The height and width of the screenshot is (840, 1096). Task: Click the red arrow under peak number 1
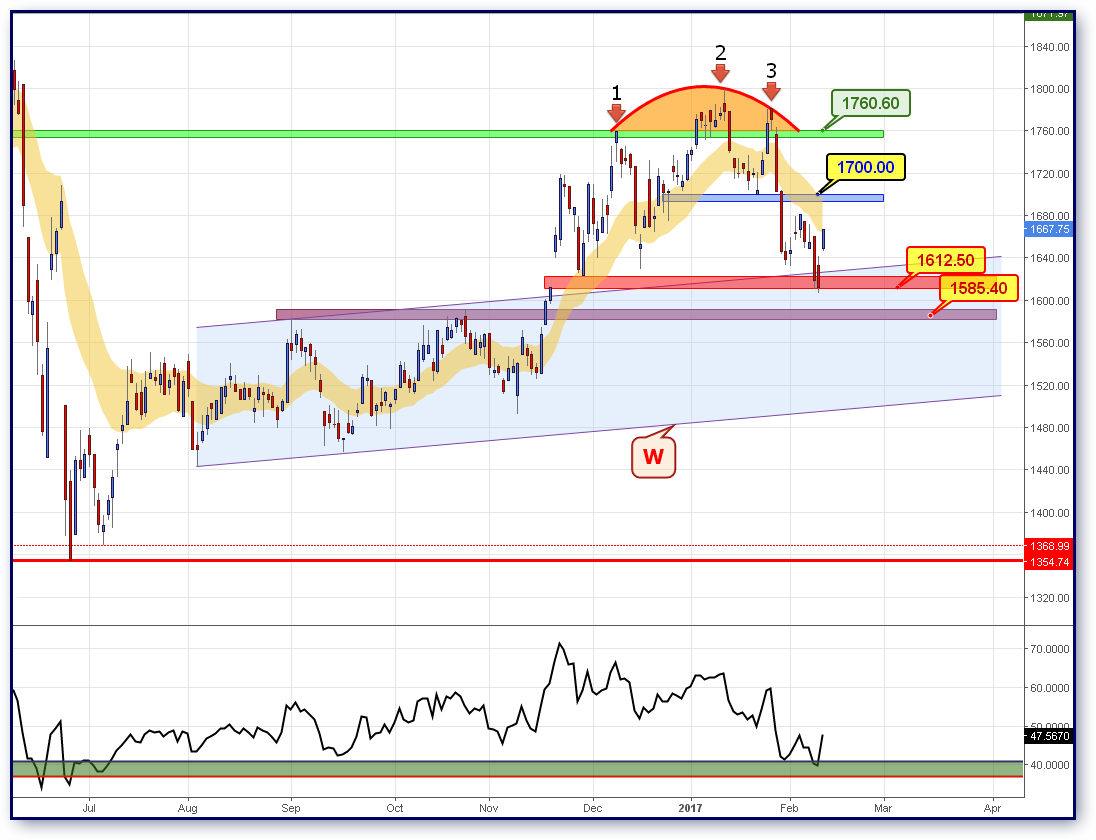click(x=616, y=113)
